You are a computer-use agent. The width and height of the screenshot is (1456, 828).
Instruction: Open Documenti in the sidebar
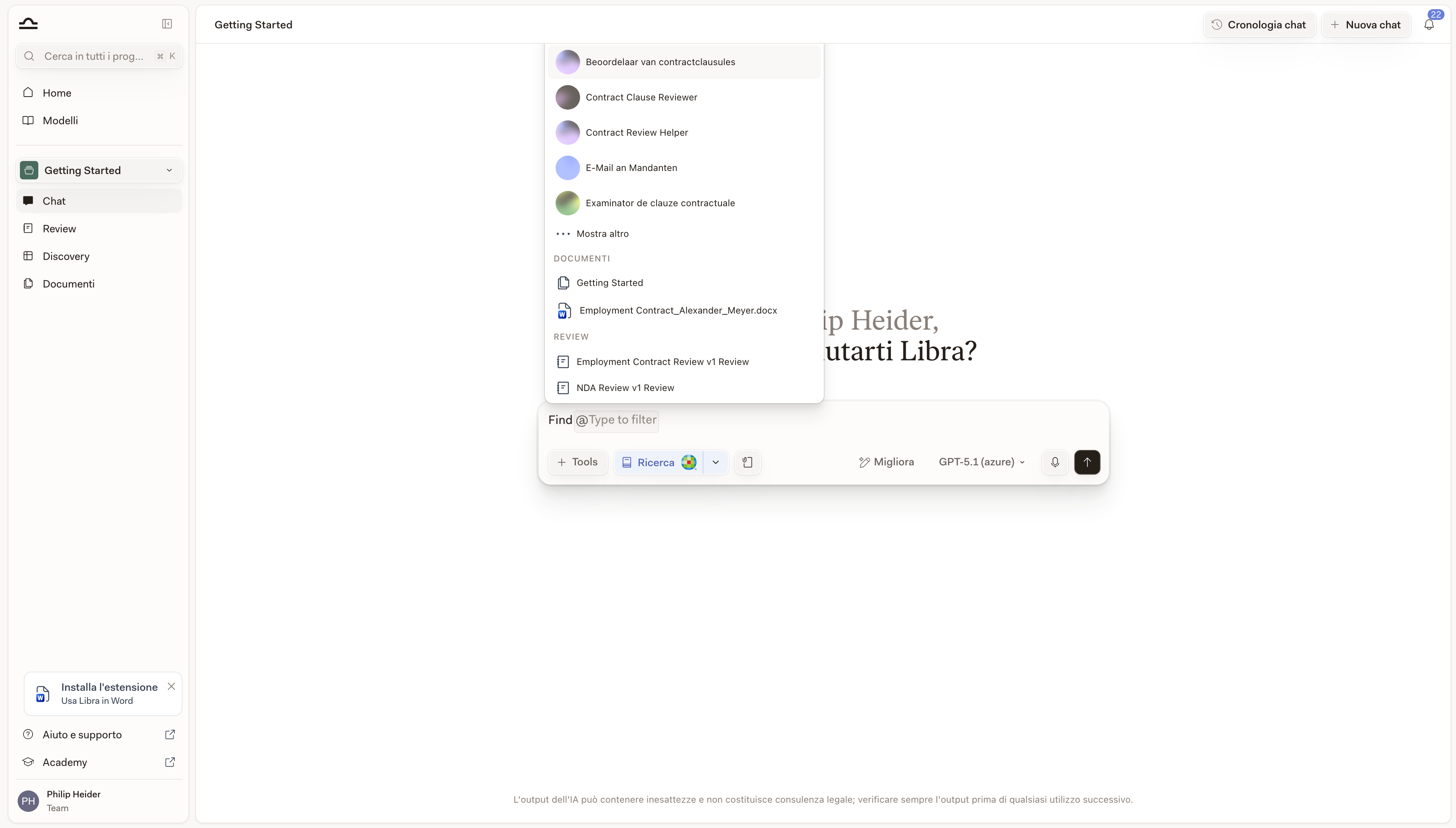click(99, 284)
